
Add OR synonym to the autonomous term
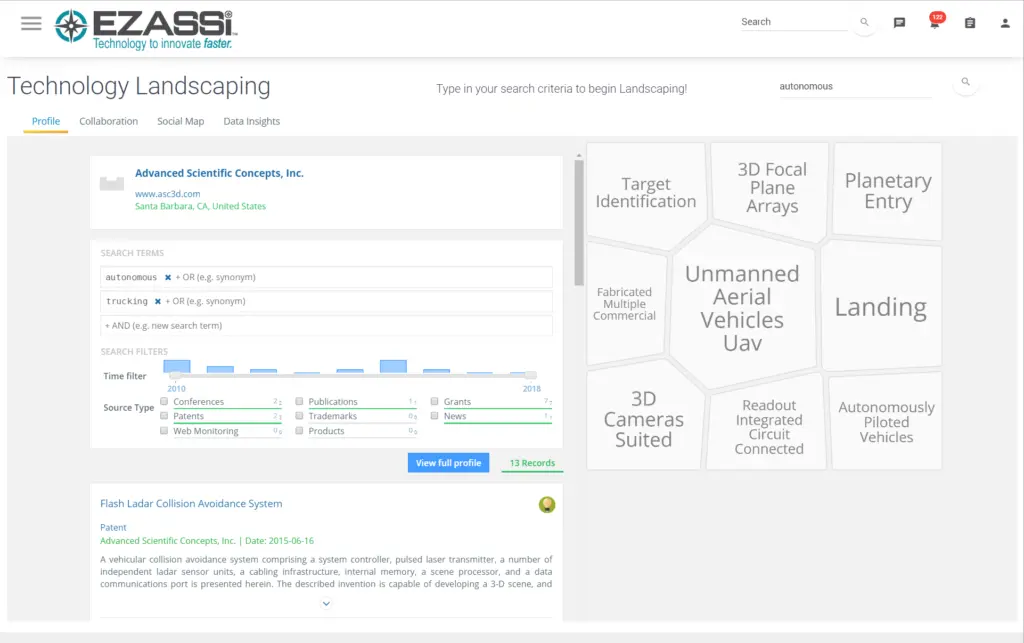point(216,277)
